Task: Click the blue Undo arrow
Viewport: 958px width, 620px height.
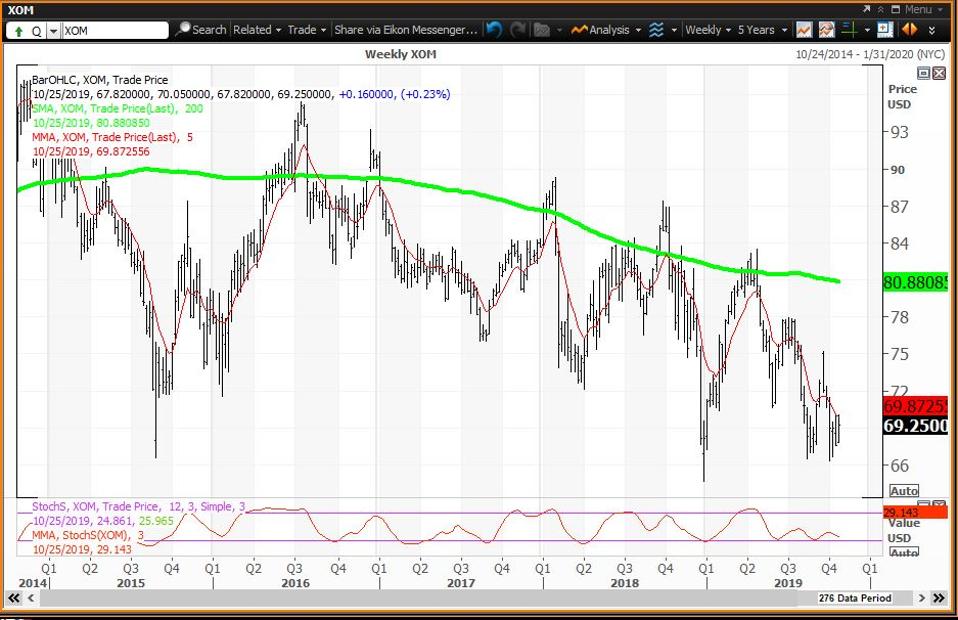Action: pyautogui.click(x=494, y=30)
